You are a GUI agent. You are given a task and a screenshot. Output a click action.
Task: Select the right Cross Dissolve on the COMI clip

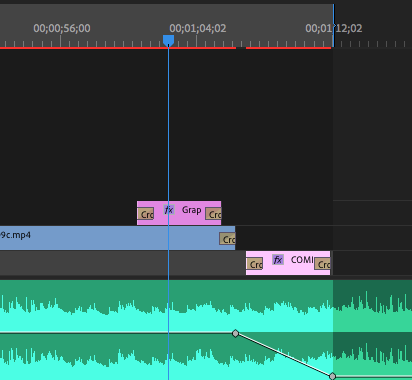[x=322, y=264]
